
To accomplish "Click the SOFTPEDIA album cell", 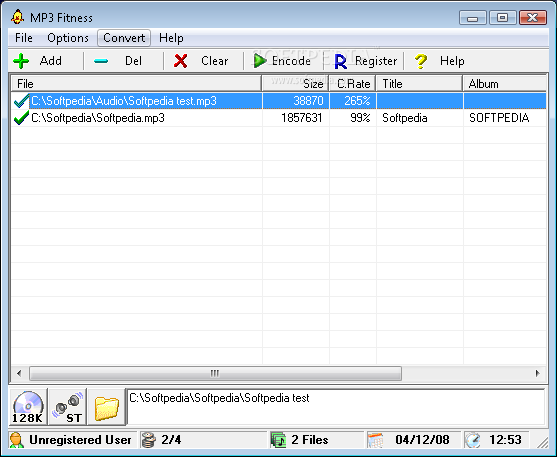I will [499, 118].
